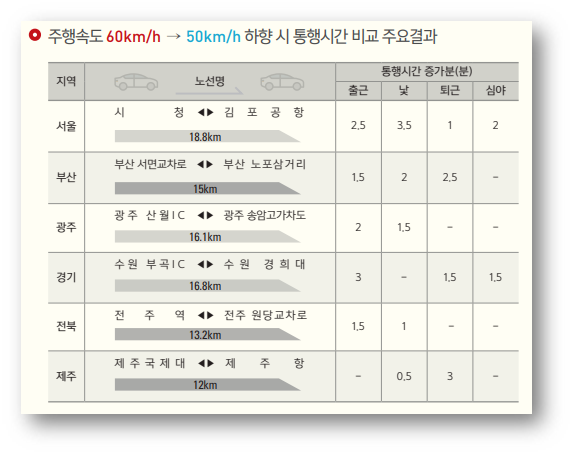Viewport: 574px width, 456px height.
Task: Select 서울 row 출근 value 2.5
Action: click(358, 125)
